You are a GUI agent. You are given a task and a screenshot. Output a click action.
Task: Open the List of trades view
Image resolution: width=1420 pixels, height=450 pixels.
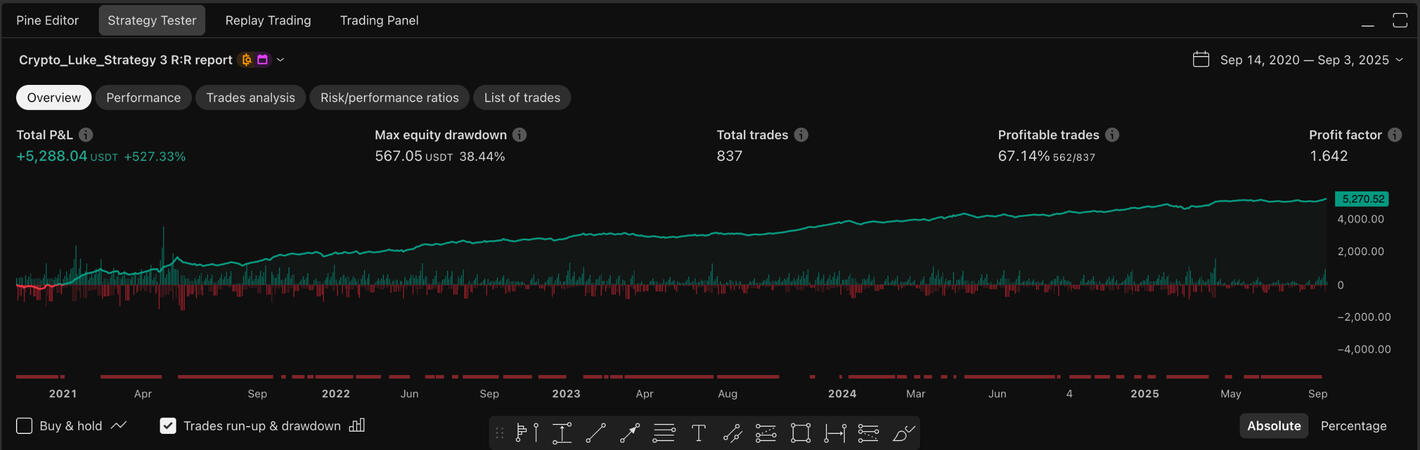coord(522,97)
